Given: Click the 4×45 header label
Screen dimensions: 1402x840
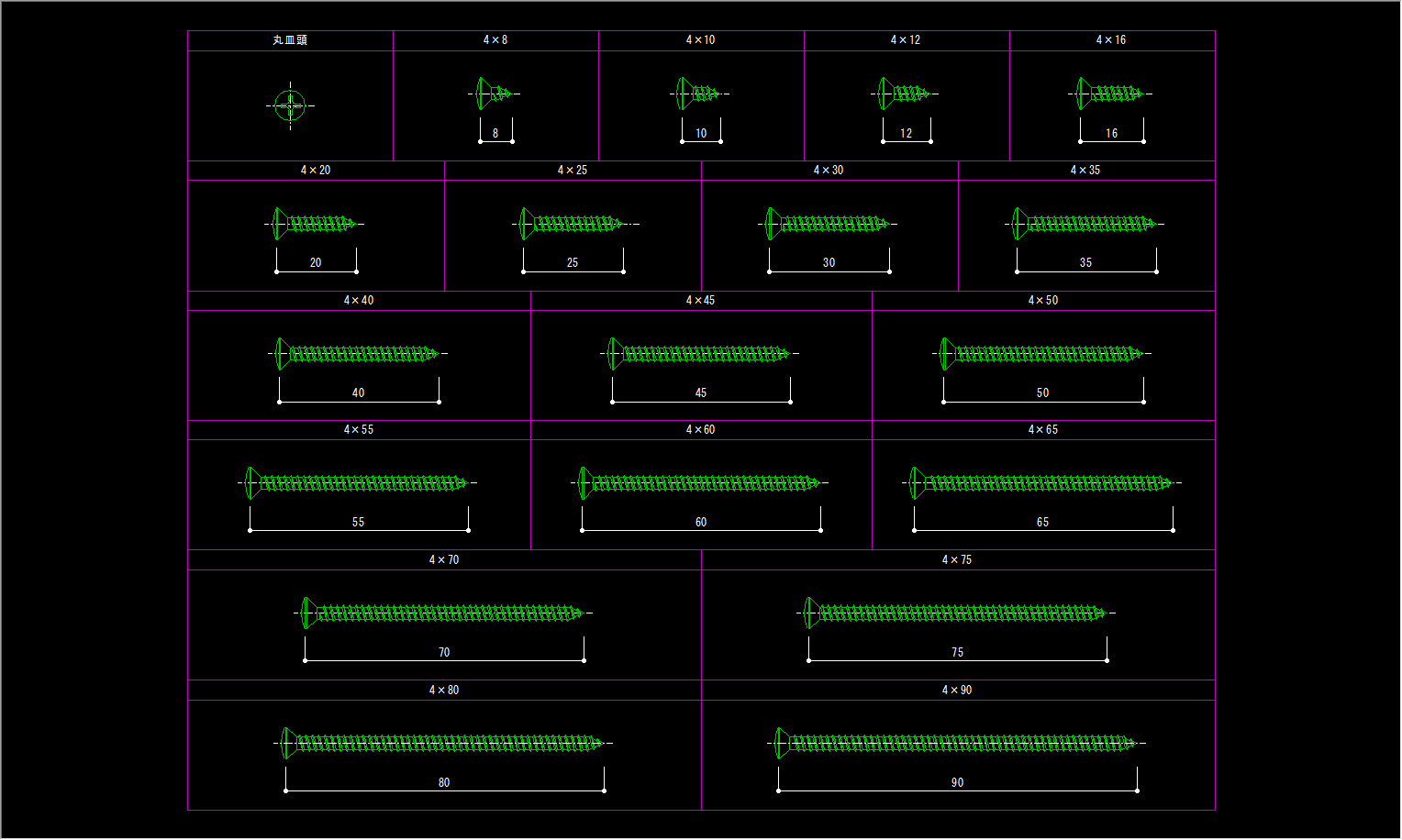Looking at the screenshot, I should point(701,301).
